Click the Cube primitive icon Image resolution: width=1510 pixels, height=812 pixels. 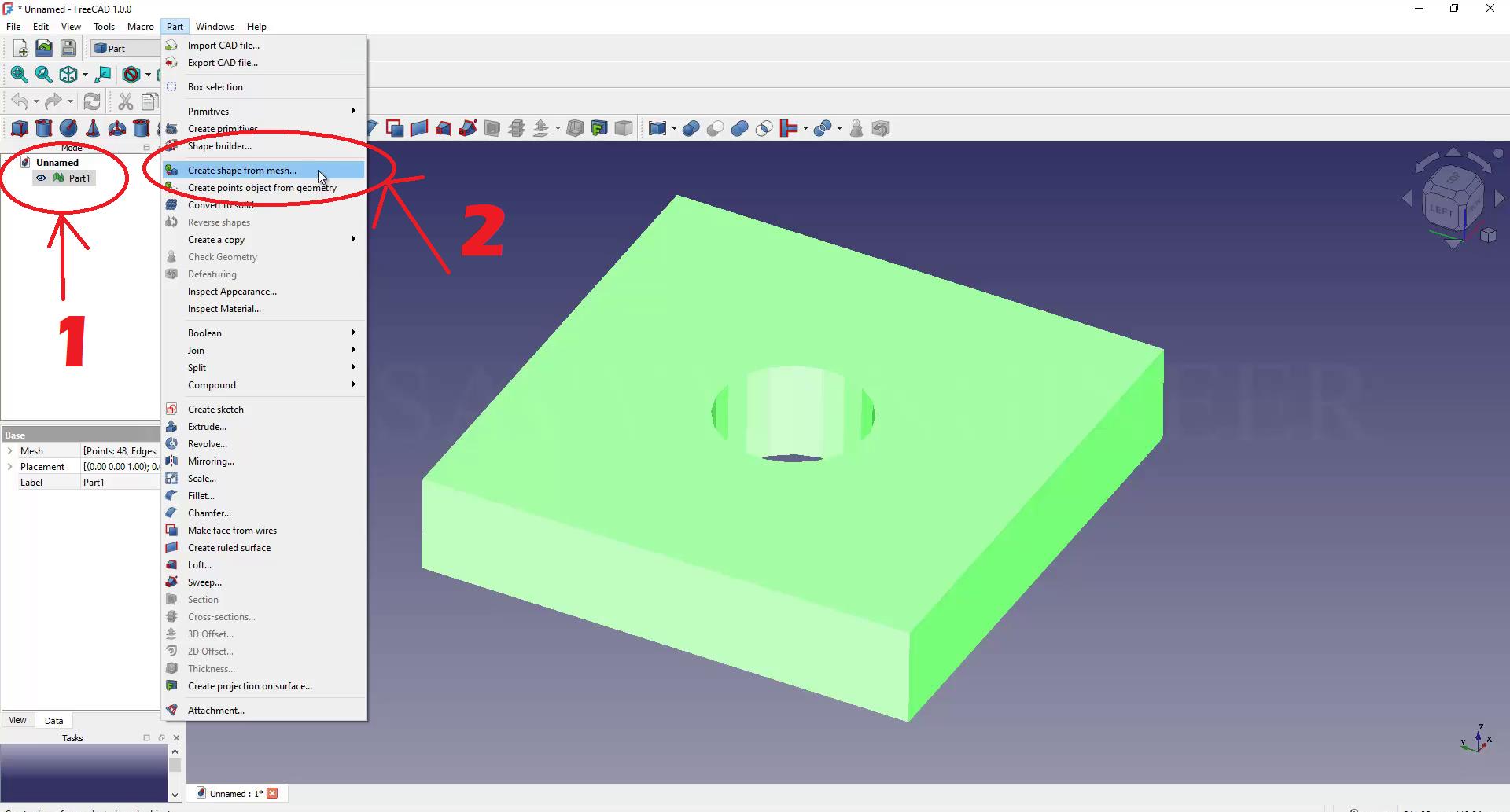pyautogui.click(x=20, y=128)
